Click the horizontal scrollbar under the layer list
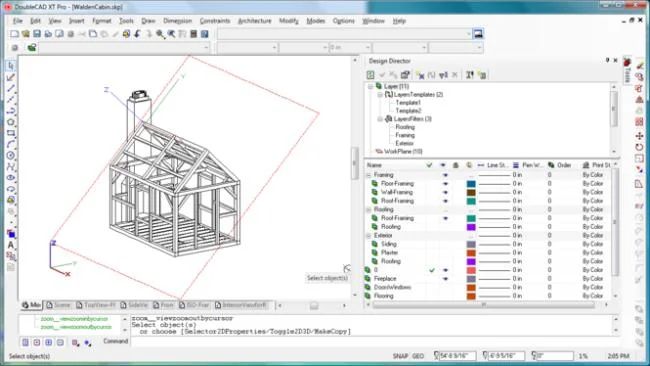This screenshot has width=650, height=366. click(484, 305)
